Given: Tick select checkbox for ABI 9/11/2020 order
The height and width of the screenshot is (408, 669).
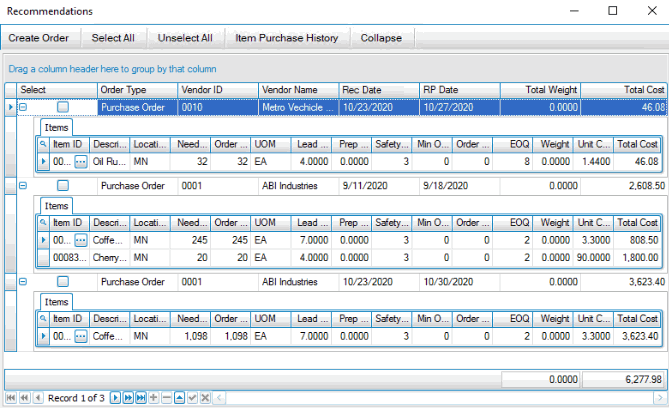Looking at the screenshot, I should [x=63, y=186].
